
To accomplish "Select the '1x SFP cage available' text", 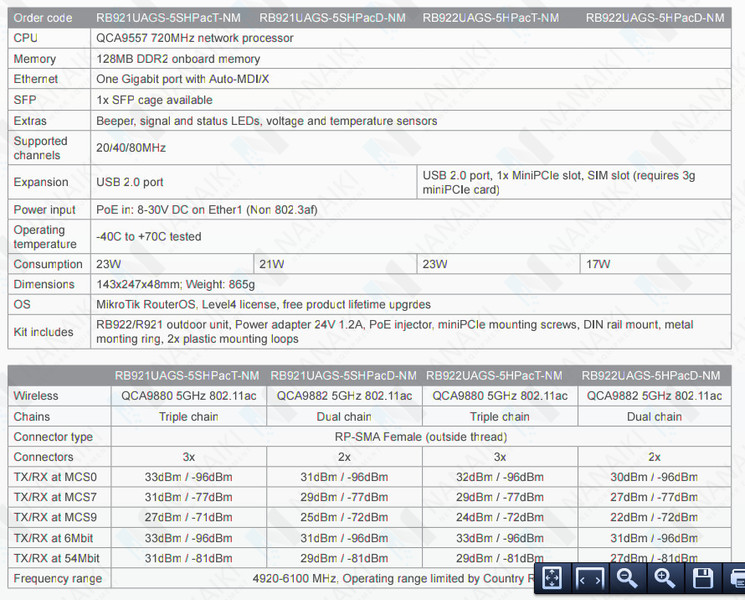I will 154,100.
